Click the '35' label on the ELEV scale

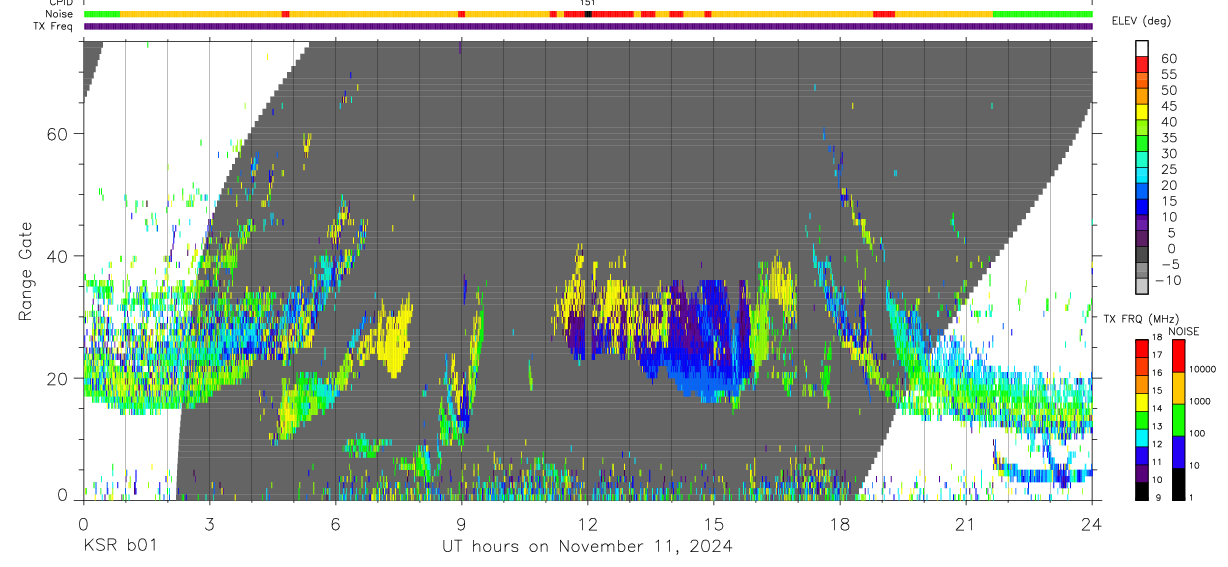pyautogui.click(x=1168, y=138)
